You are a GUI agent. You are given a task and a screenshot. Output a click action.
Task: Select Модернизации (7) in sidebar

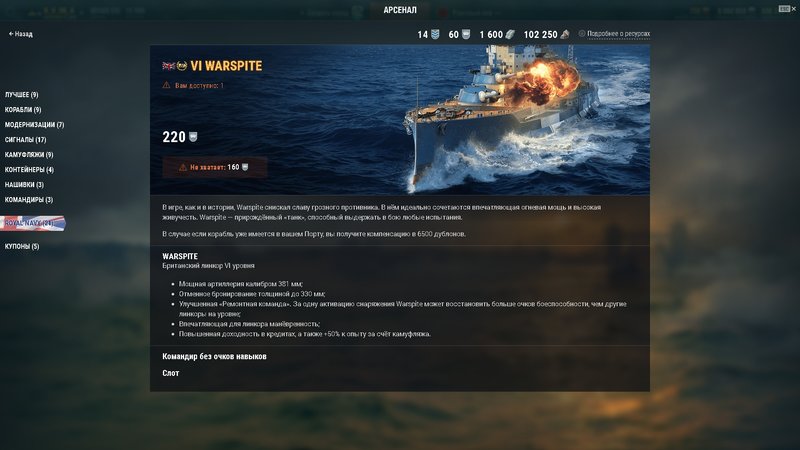point(34,124)
